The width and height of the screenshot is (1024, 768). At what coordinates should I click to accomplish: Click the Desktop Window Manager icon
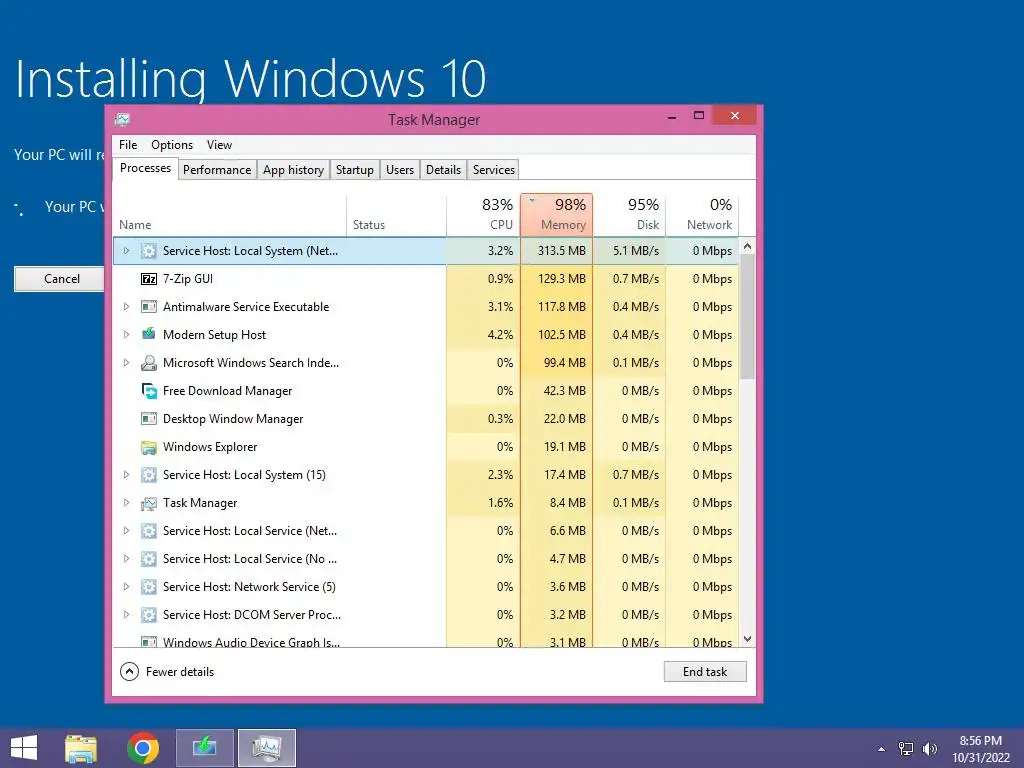pos(149,419)
